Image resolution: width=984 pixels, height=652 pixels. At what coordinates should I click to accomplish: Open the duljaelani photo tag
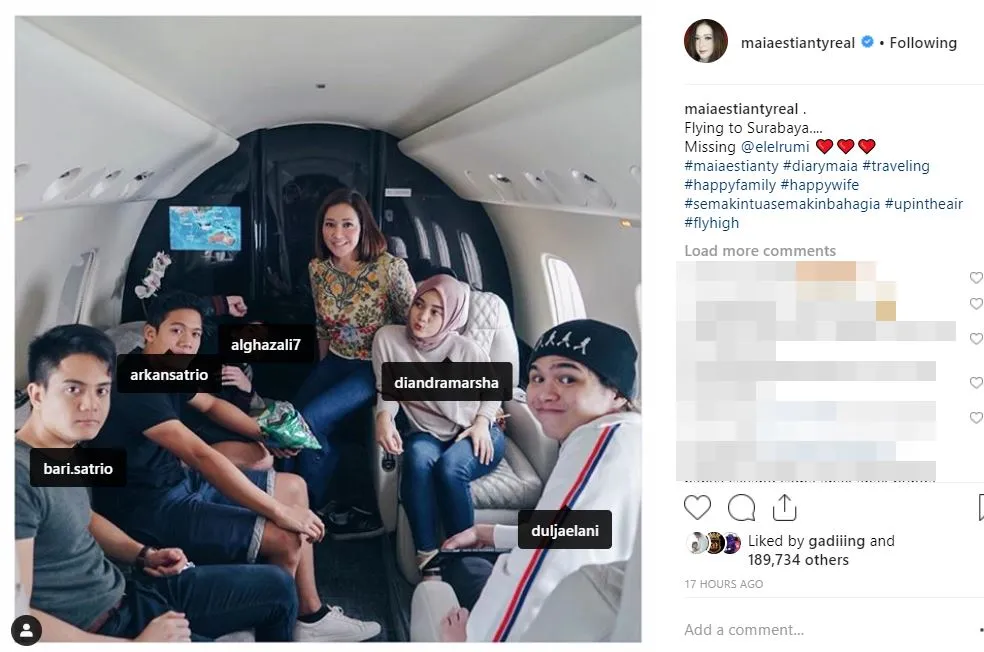565,530
